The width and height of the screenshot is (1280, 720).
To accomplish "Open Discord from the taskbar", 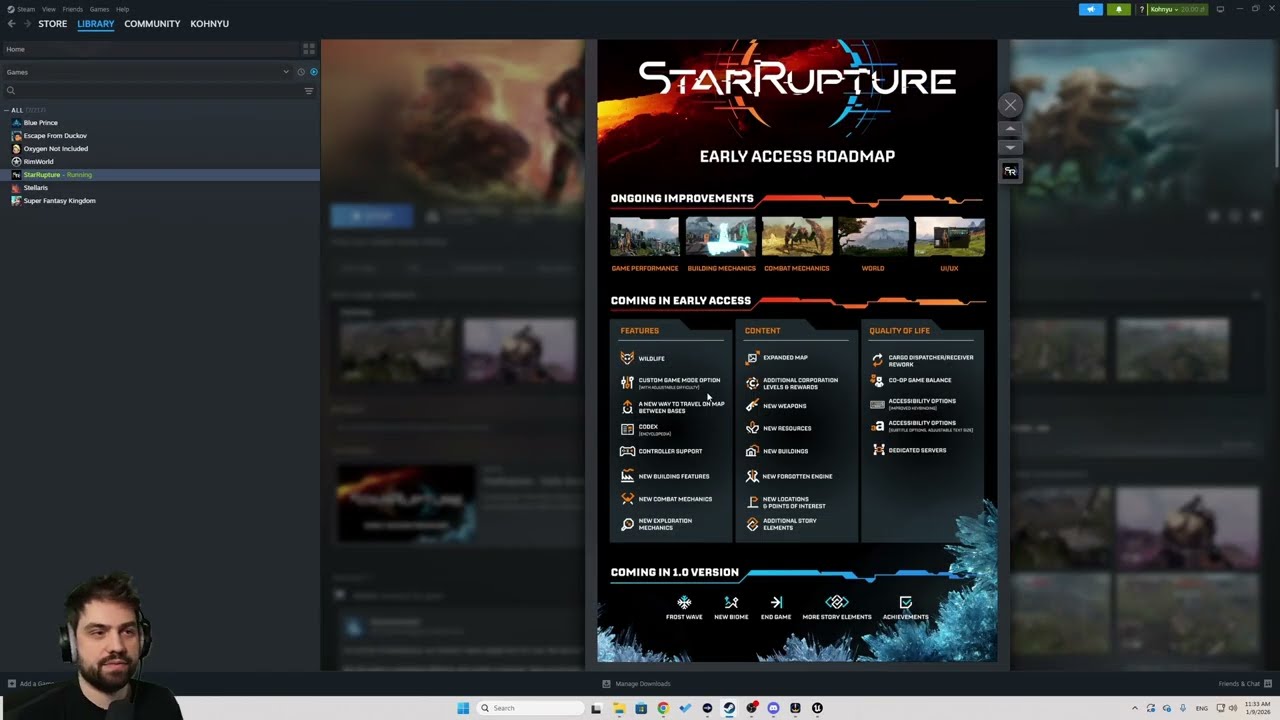I will tap(773, 708).
